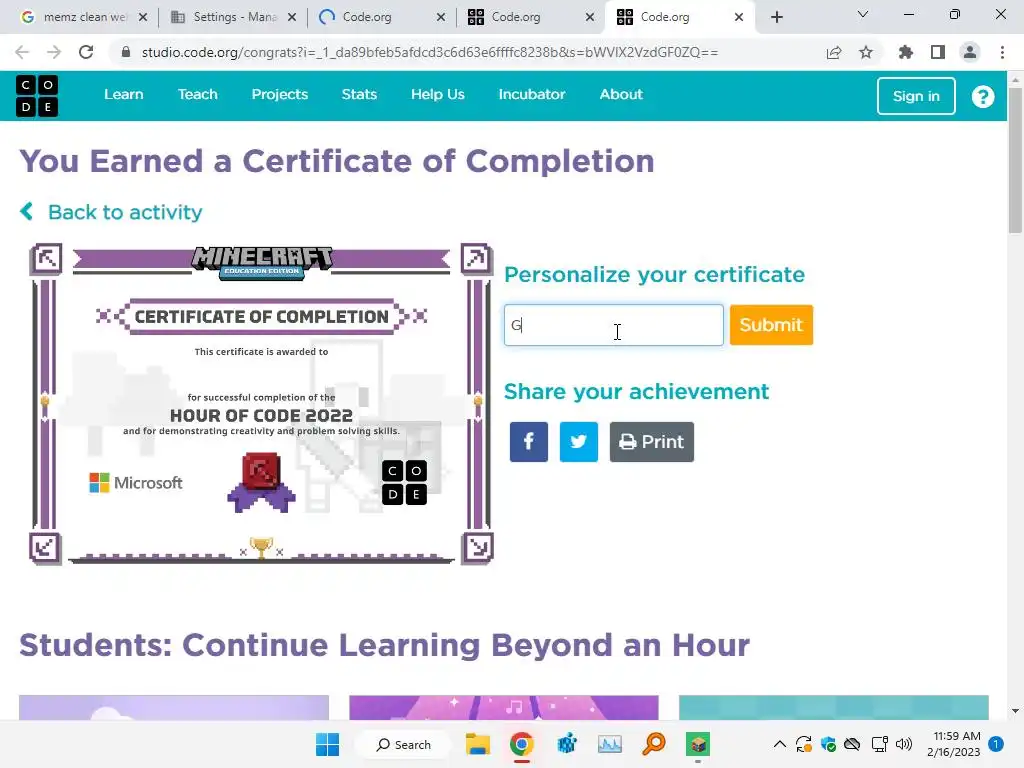Click the blue cube app in taskbar
The image size is (1024, 768).
[x=566, y=744]
